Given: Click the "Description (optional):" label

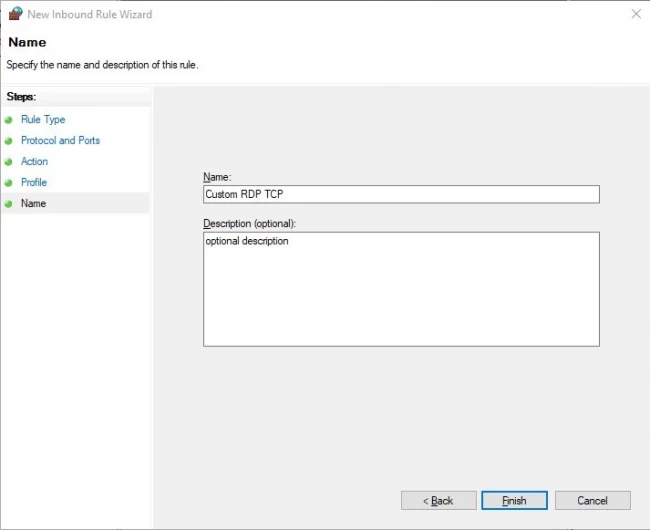Looking at the screenshot, I should click(249, 223).
